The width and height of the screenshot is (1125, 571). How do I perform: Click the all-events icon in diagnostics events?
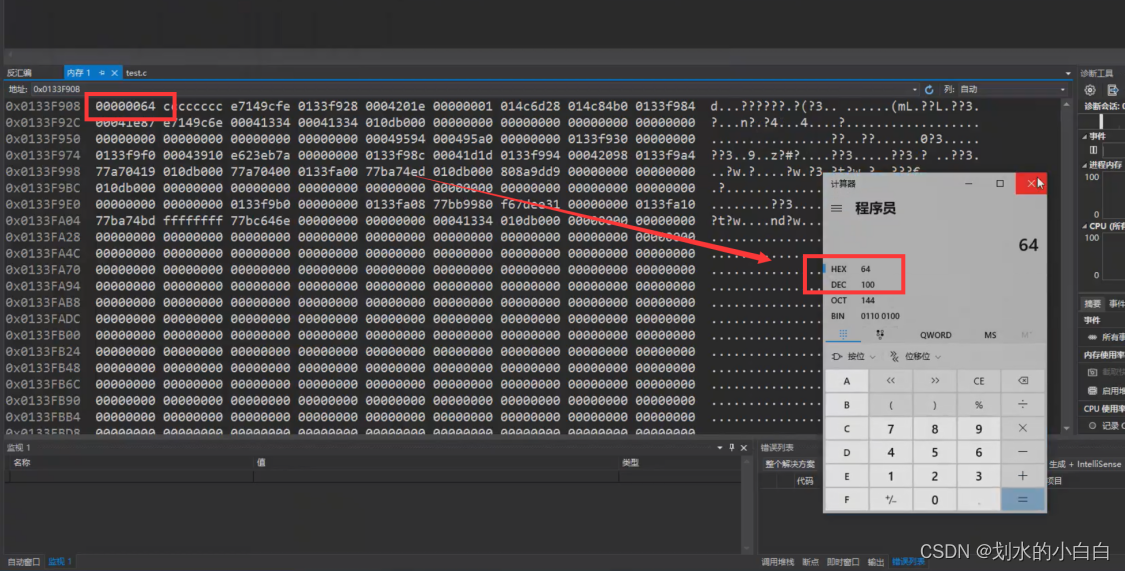(x=1092, y=337)
